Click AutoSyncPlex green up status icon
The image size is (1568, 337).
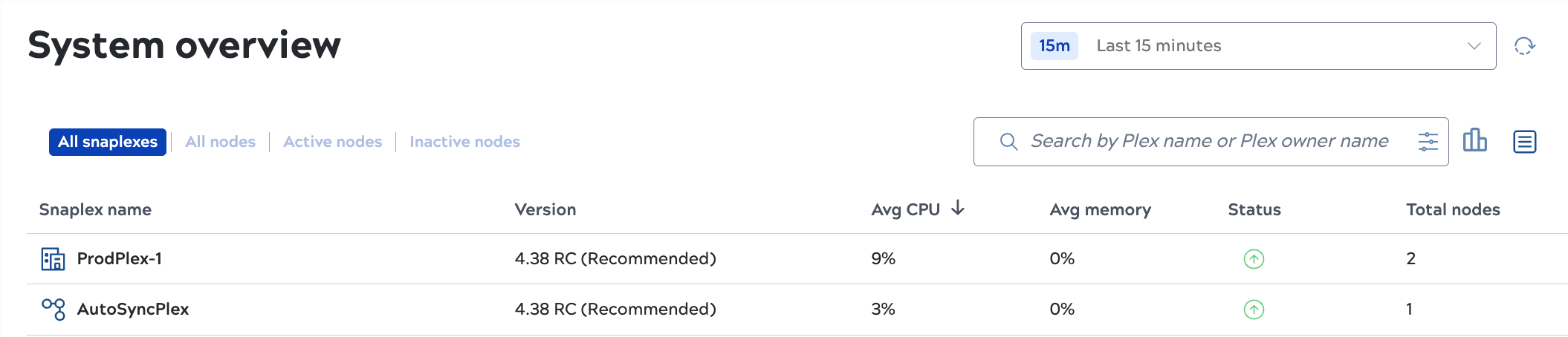1254,310
